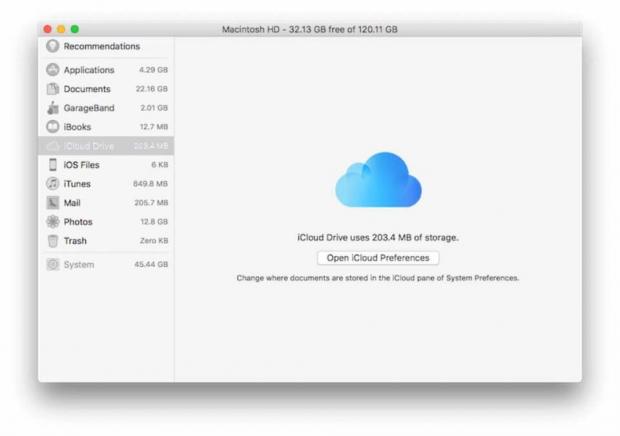This screenshot has width=620, height=436.
Task: Click the Documents icon in sidebar
Action: tap(53, 89)
